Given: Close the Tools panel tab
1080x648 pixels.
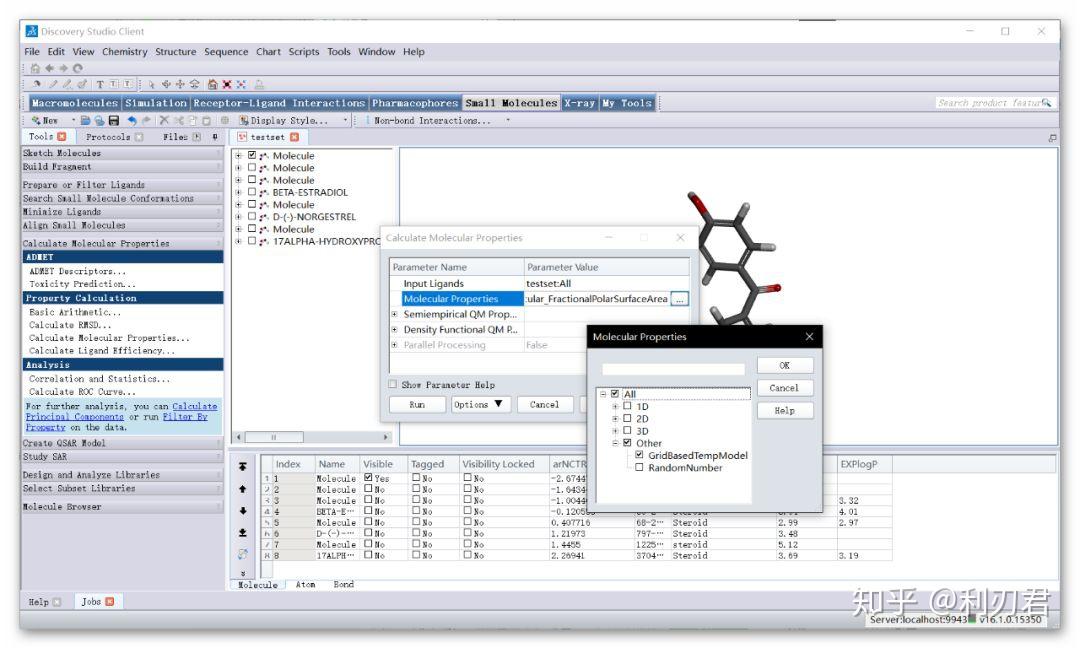Looking at the screenshot, I should 62,137.
